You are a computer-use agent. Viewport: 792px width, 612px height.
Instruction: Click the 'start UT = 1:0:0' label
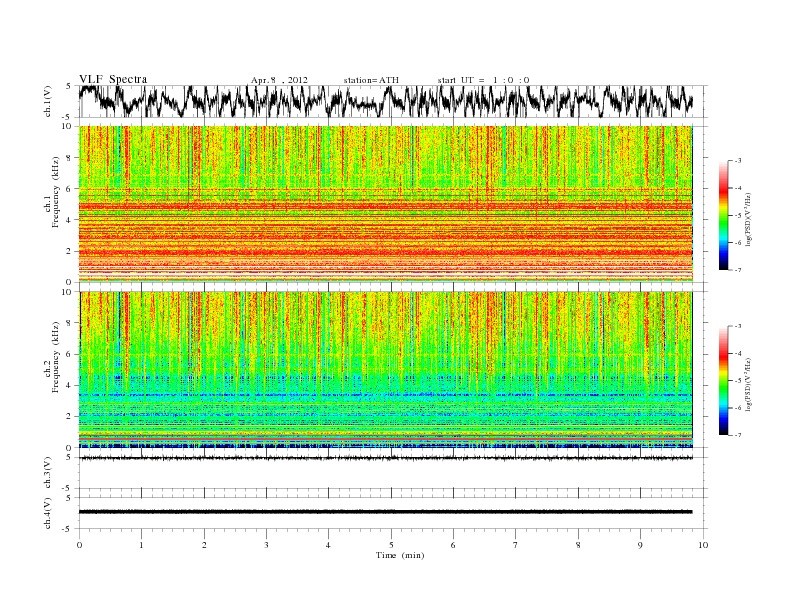[483, 80]
